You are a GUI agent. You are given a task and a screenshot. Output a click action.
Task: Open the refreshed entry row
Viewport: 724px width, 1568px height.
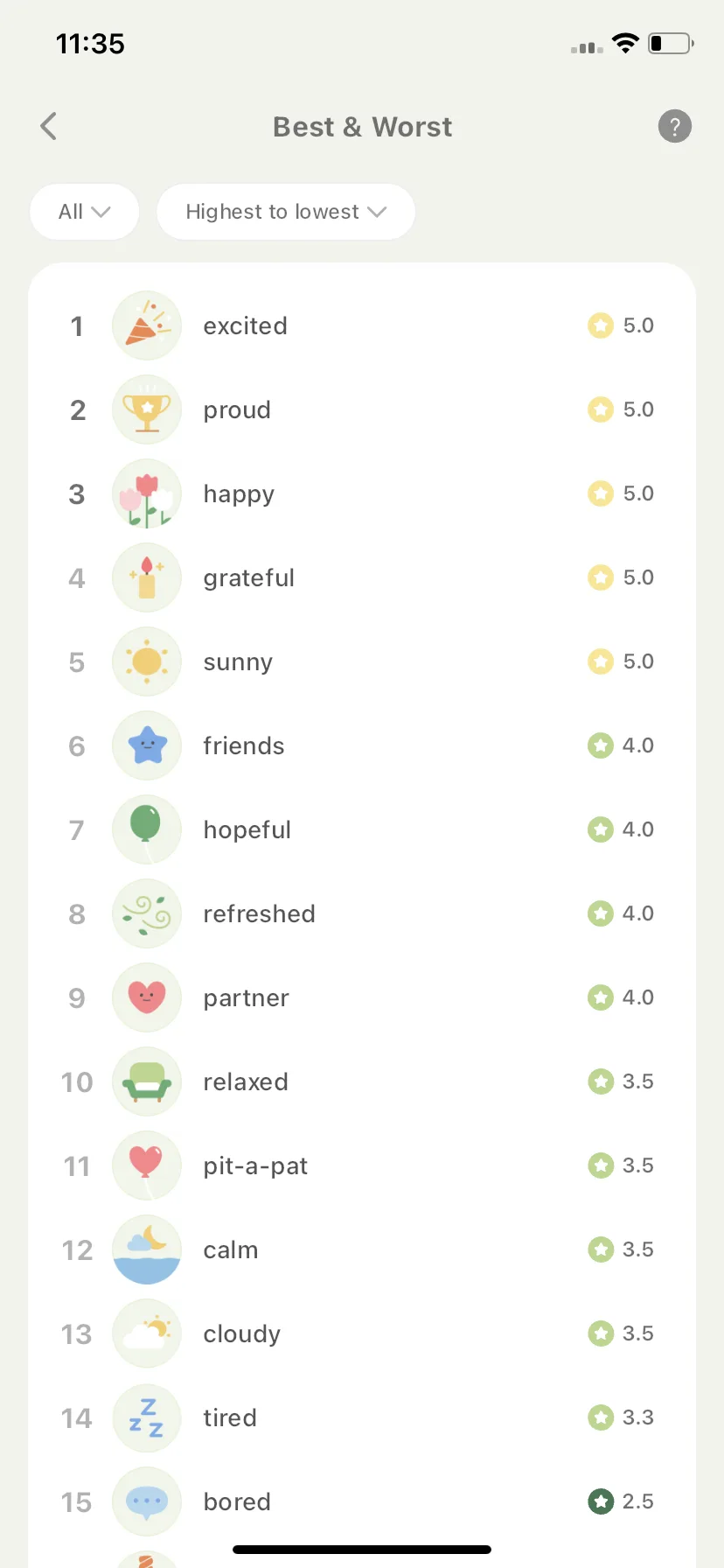click(x=362, y=913)
